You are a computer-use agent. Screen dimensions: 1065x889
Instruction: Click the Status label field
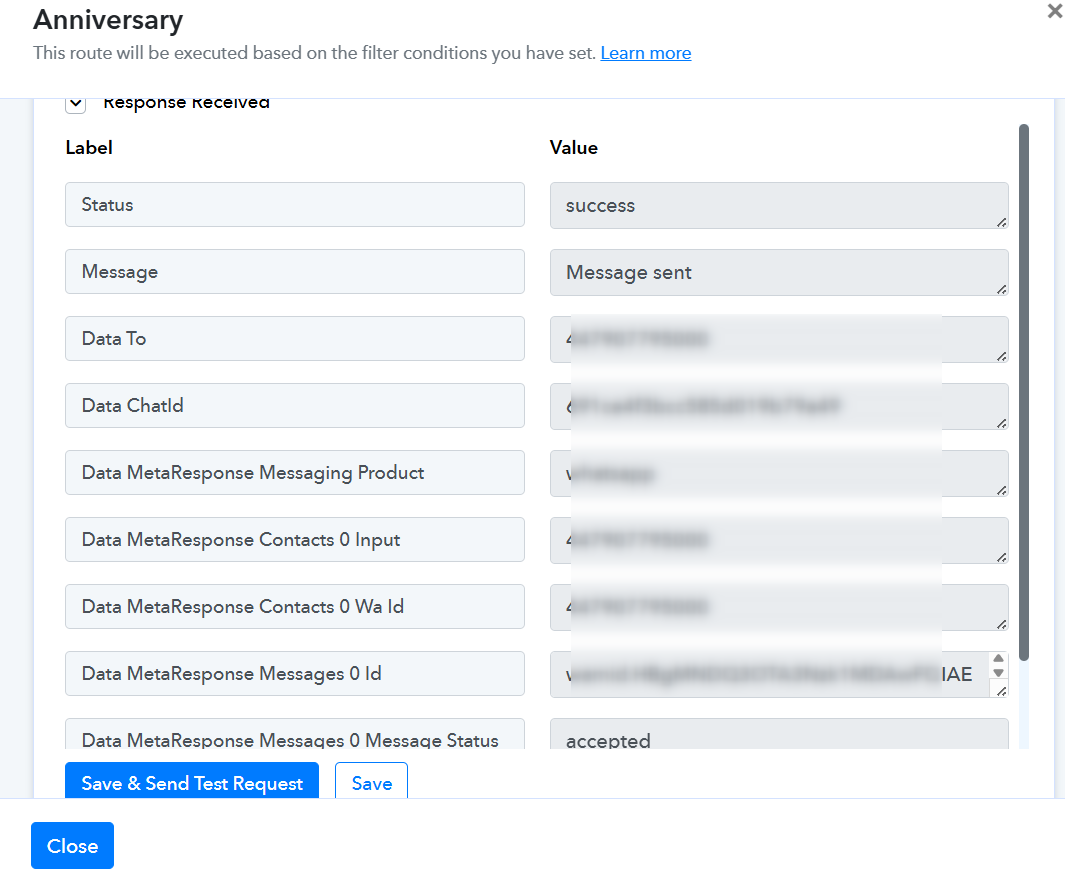(x=294, y=205)
